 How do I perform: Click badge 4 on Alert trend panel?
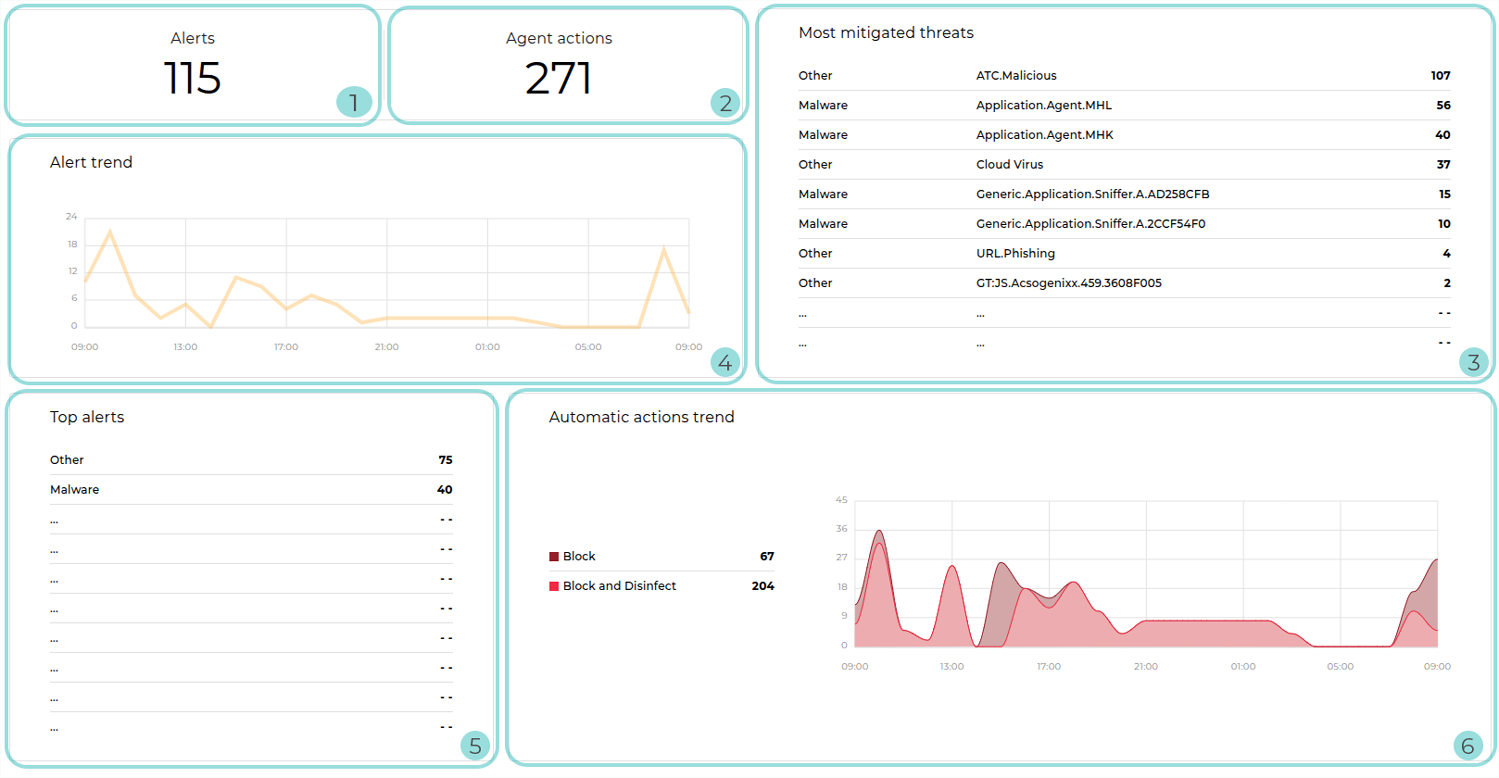[726, 362]
